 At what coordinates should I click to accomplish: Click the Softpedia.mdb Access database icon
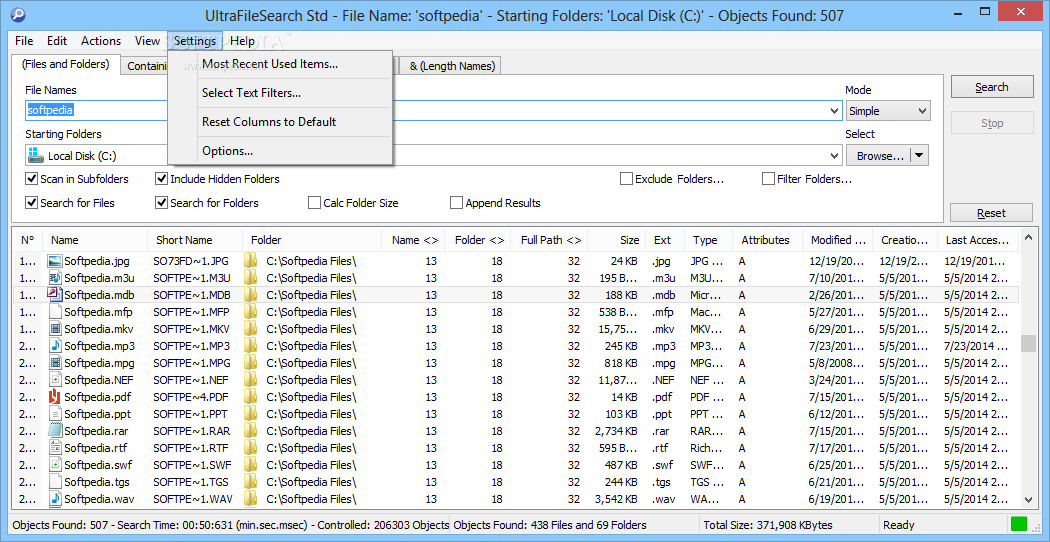point(55,294)
